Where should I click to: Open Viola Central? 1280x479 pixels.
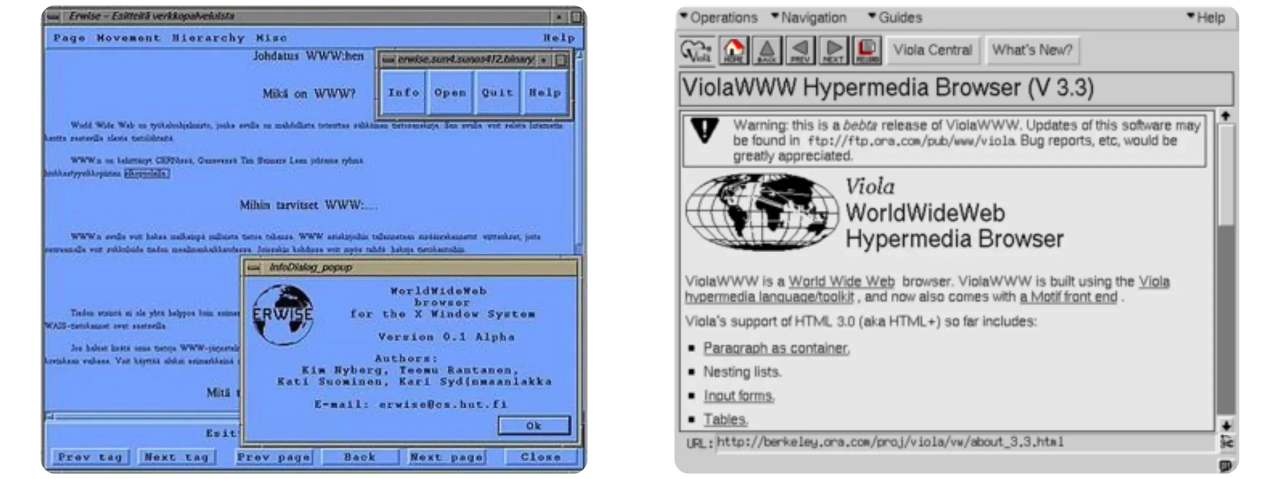coord(933,50)
